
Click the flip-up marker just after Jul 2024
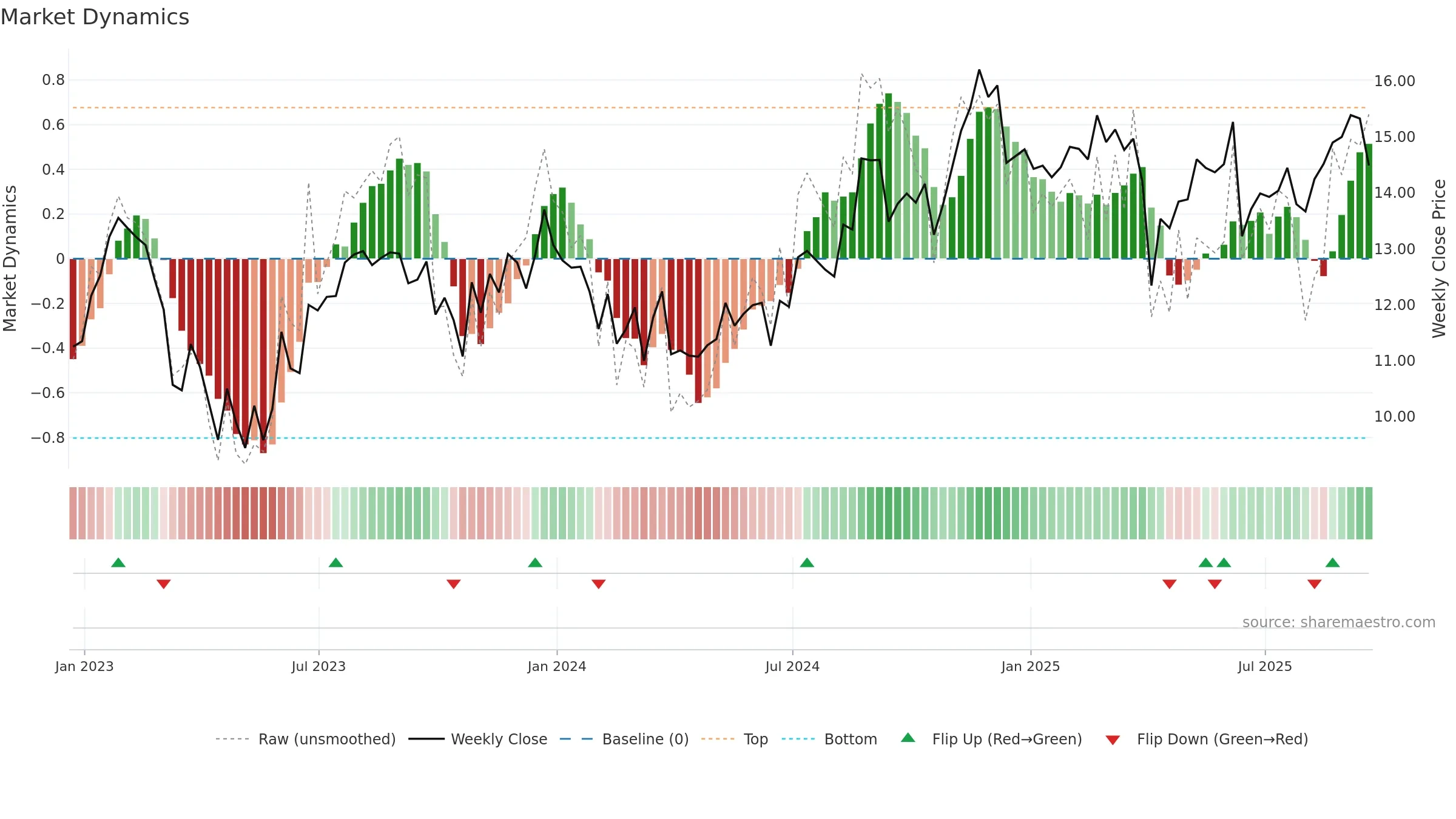pos(807,562)
